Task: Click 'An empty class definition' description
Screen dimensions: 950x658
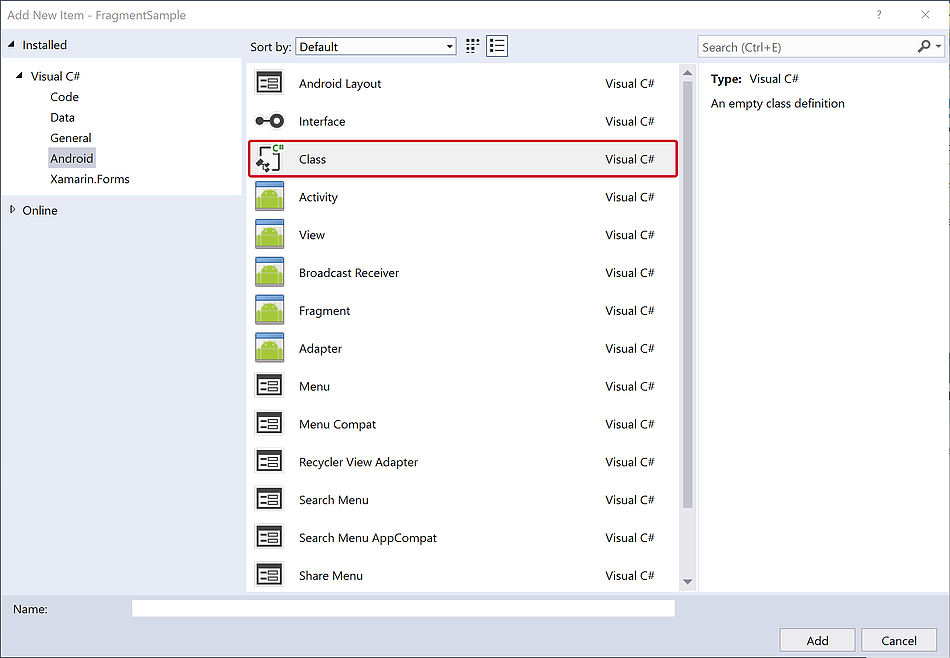Action: coord(777,104)
